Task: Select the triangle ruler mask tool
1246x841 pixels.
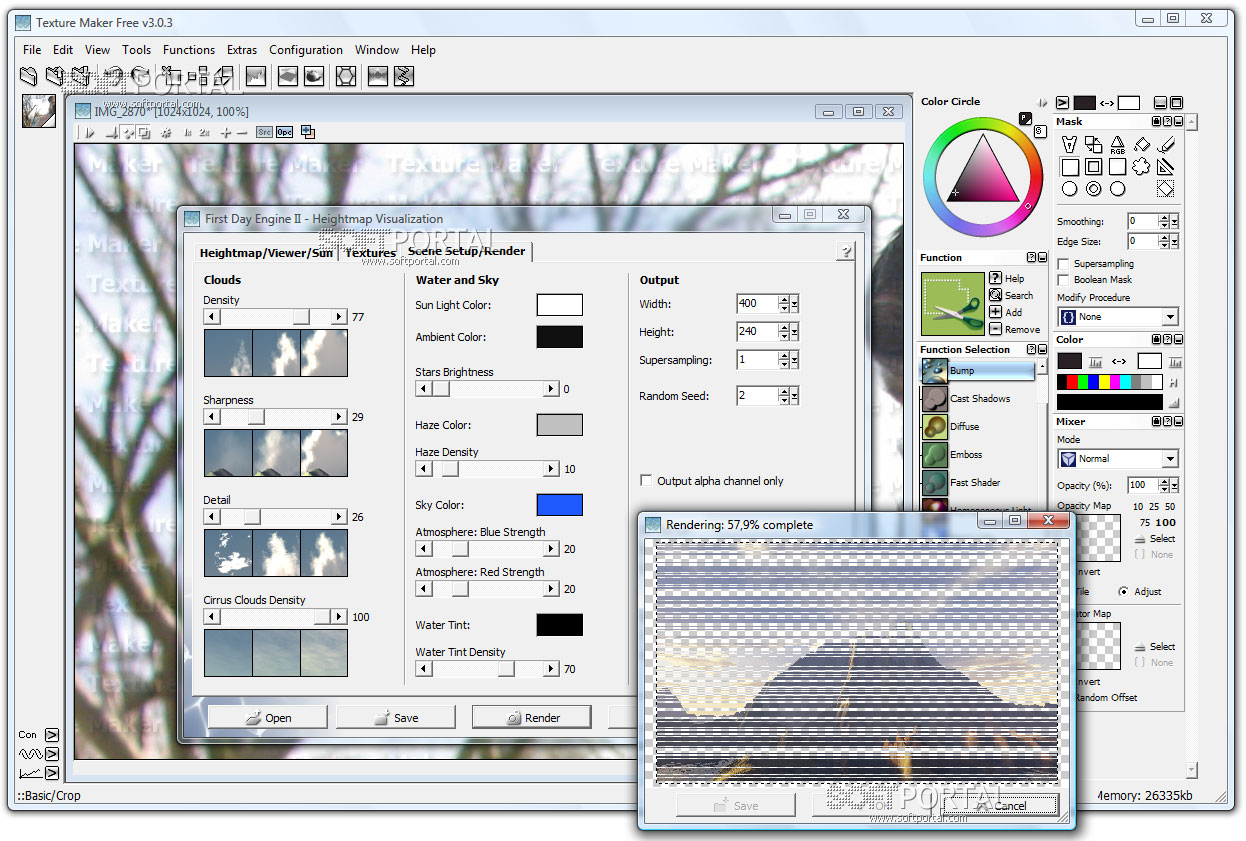Action: click(1166, 168)
